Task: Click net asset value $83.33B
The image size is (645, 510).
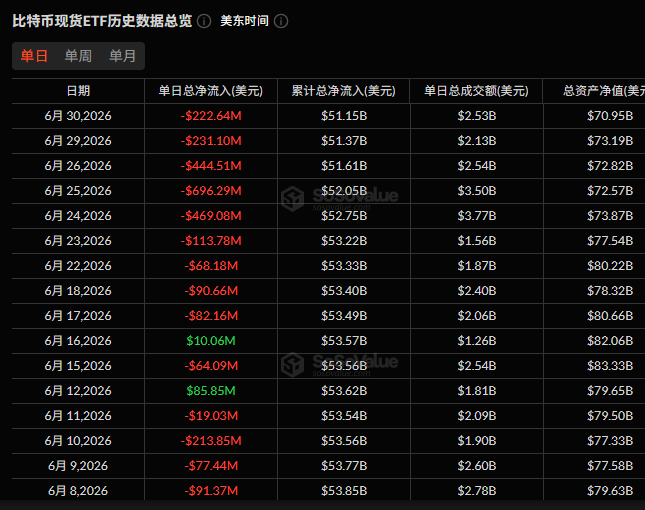Action: coord(610,366)
